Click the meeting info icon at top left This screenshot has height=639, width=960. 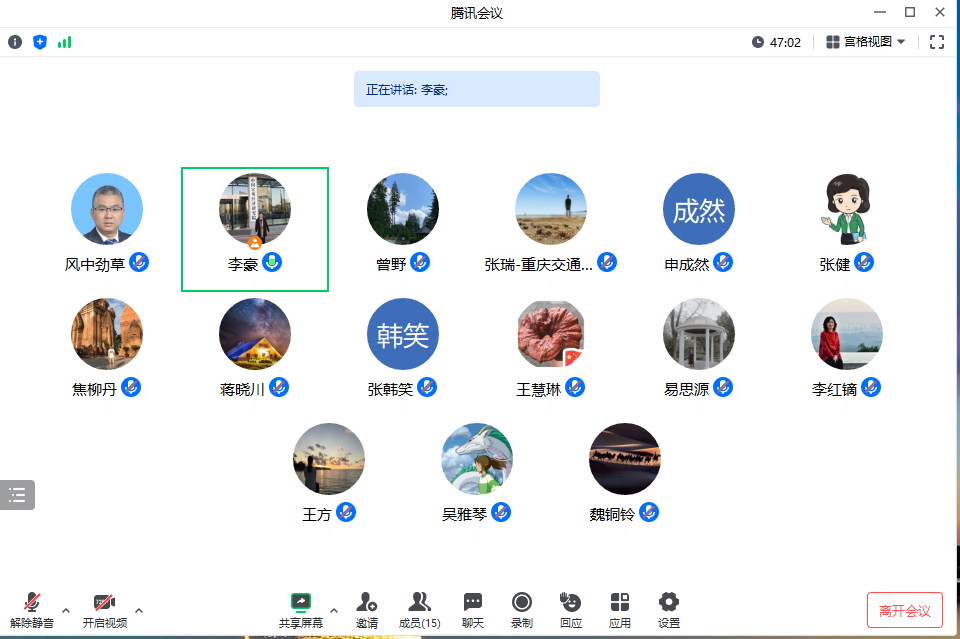[x=15, y=42]
